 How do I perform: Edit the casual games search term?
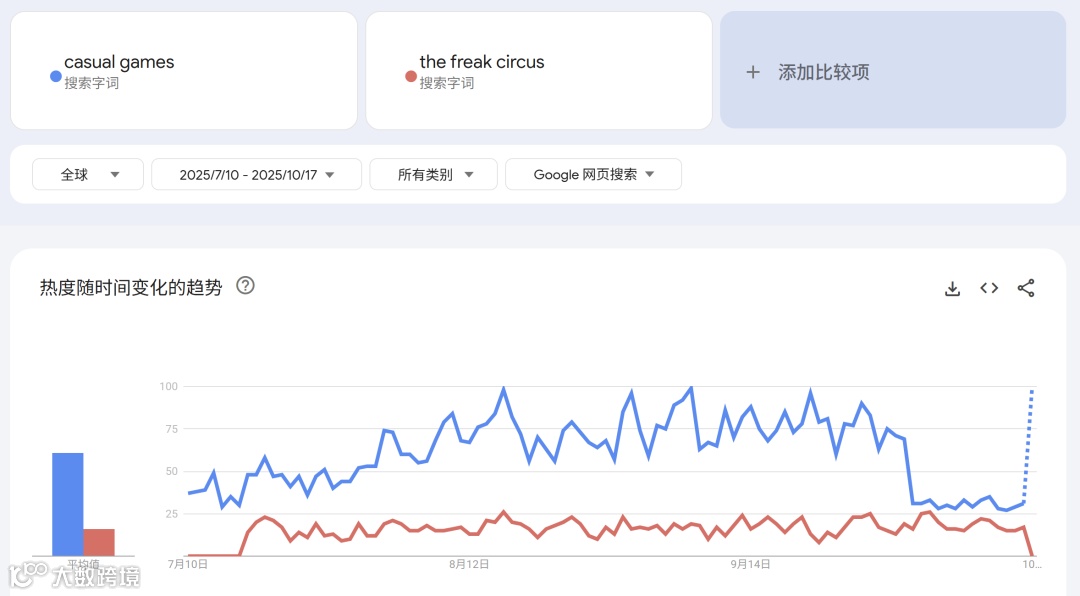click(184, 70)
